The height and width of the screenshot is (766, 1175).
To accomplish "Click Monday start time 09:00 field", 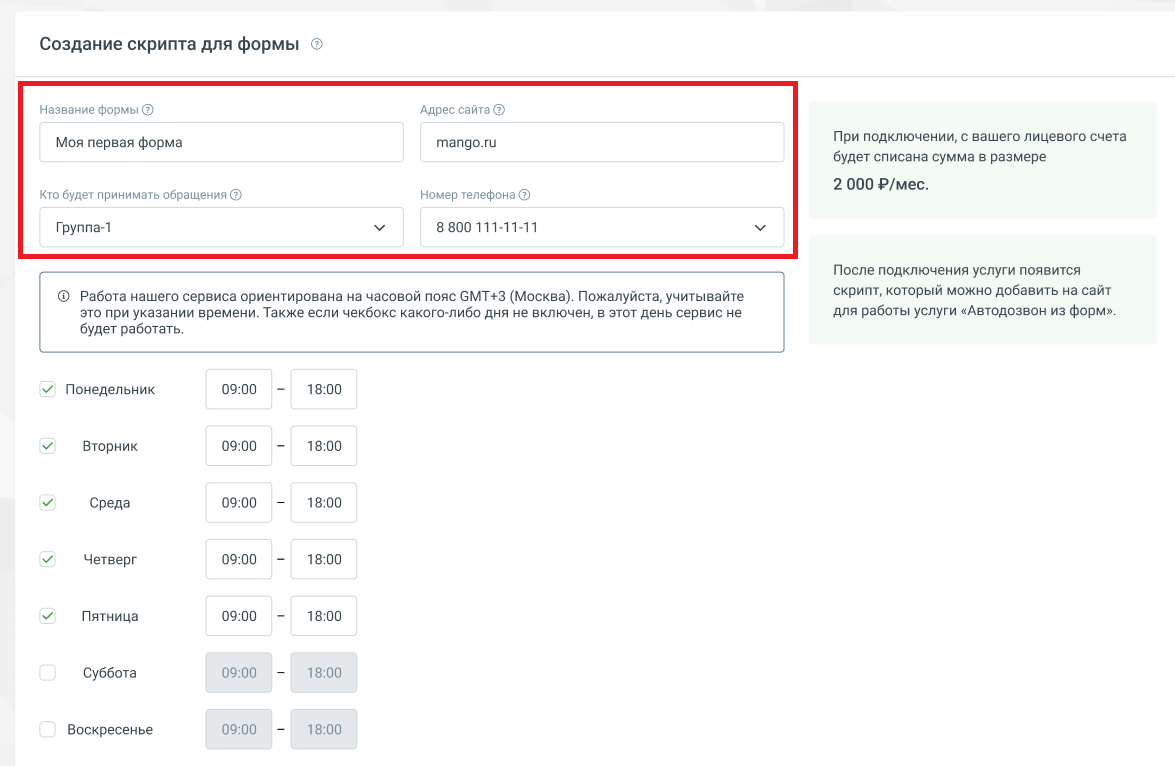I will pos(239,389).
